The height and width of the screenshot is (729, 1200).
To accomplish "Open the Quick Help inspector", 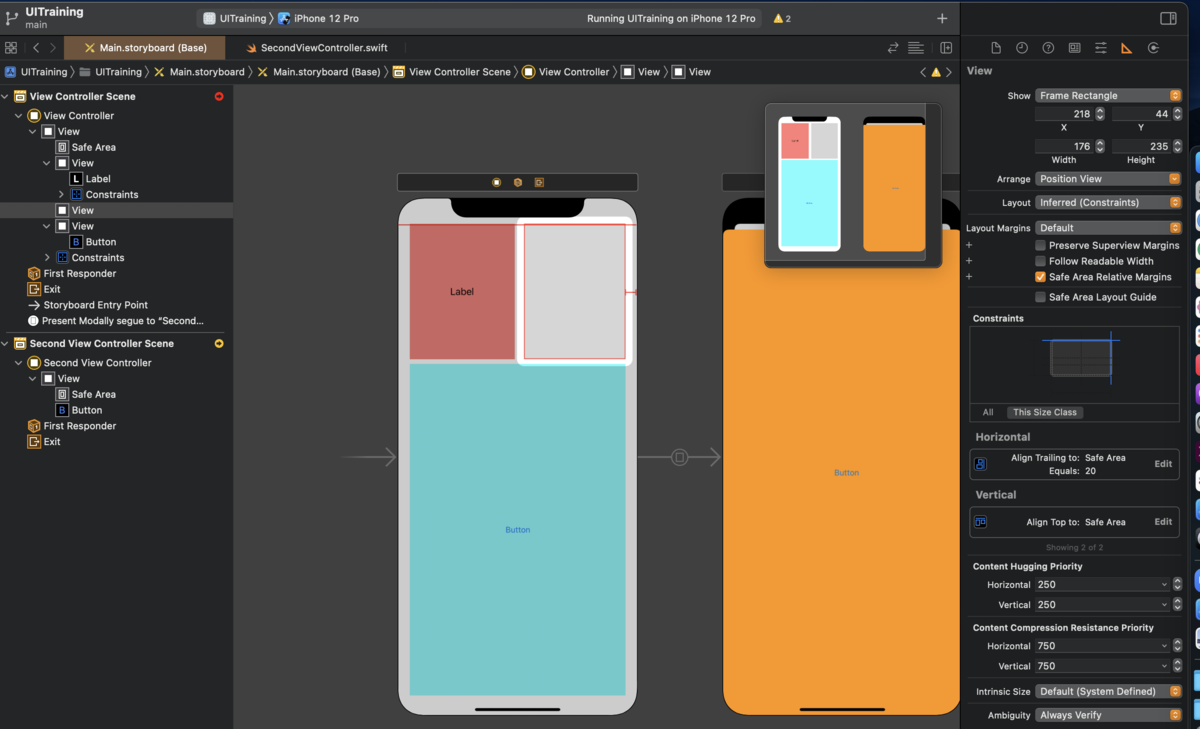I will pyautogui.click(x=1048, y=48).
